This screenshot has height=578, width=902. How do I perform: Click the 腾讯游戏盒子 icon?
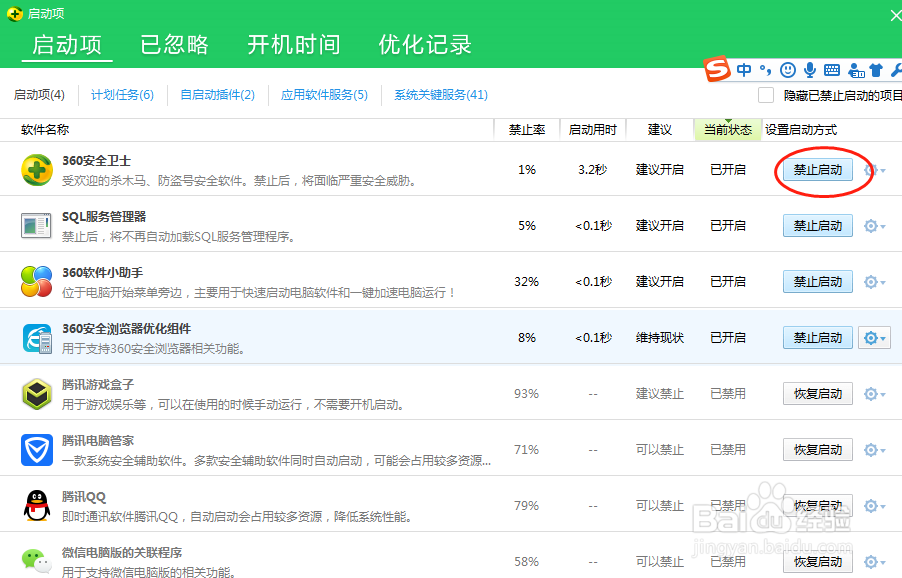(37, 394)
